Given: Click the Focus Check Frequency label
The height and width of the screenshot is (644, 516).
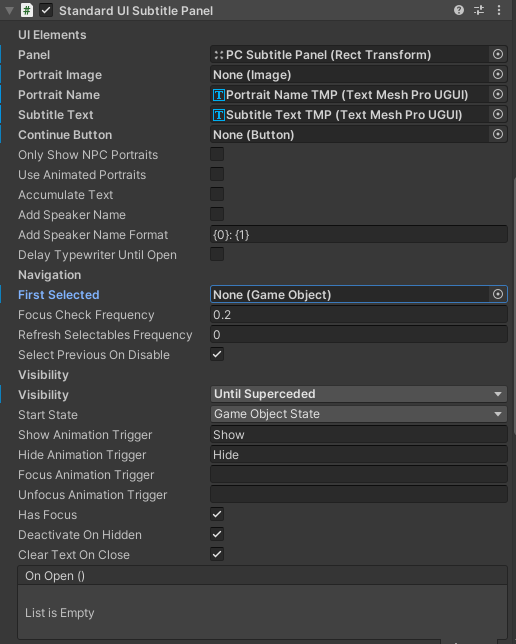Looking at the screenshot, I should tap(86, 315).
